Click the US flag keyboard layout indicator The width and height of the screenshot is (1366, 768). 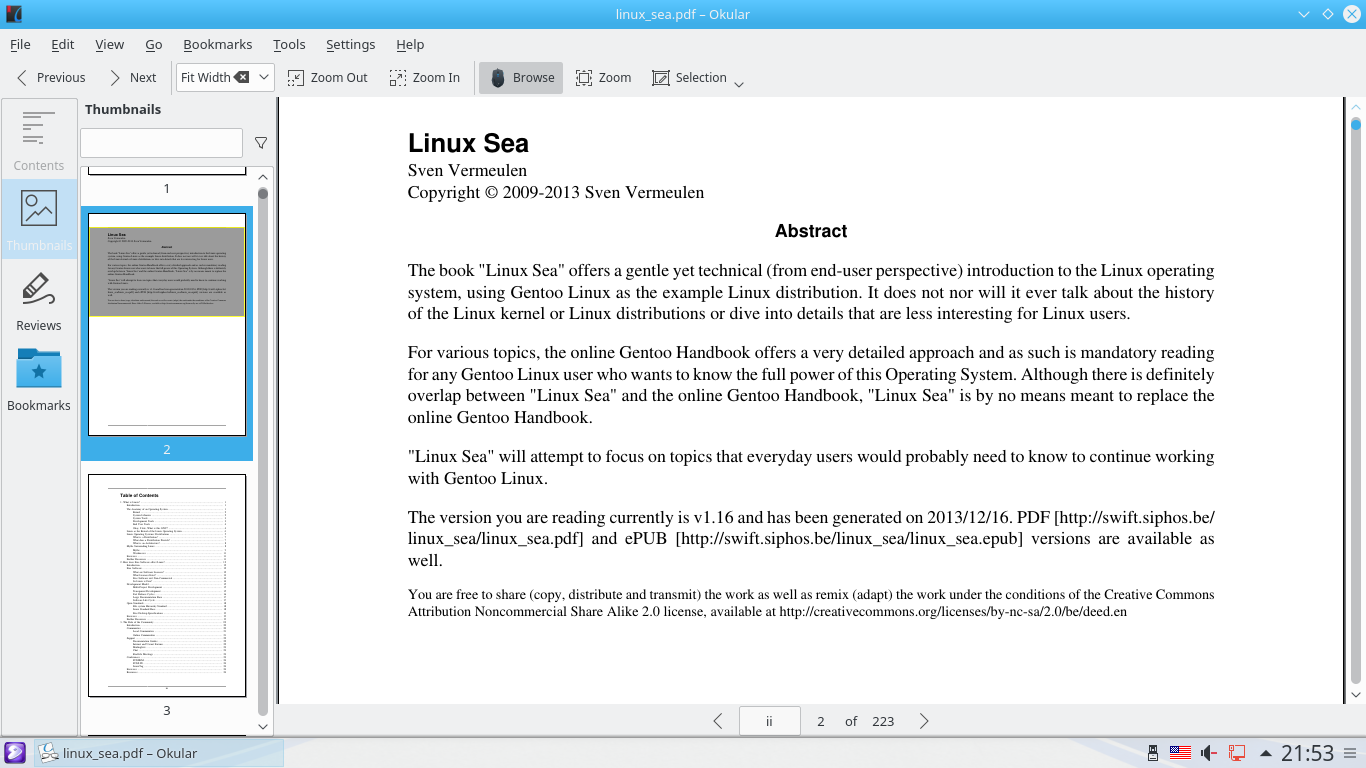1181,753
